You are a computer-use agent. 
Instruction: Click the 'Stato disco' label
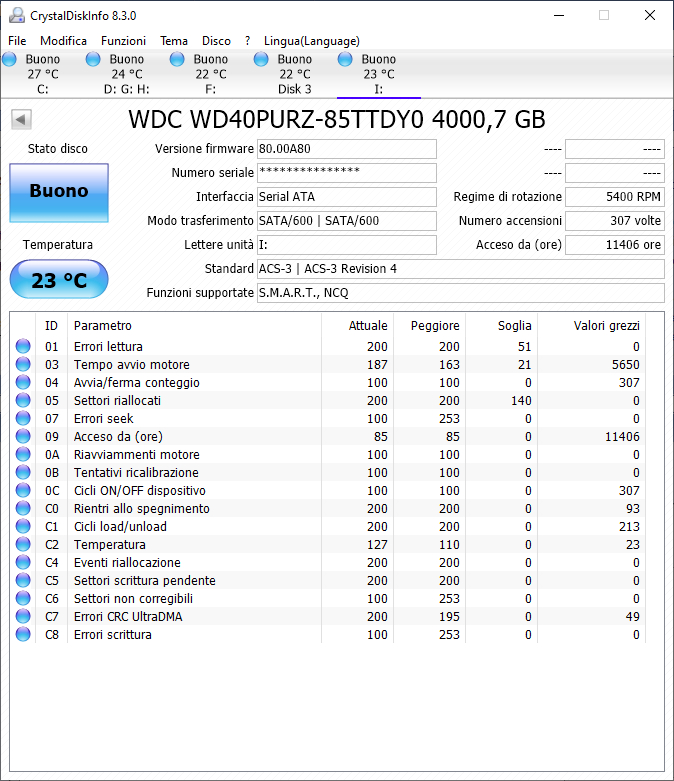click(58, 148)
